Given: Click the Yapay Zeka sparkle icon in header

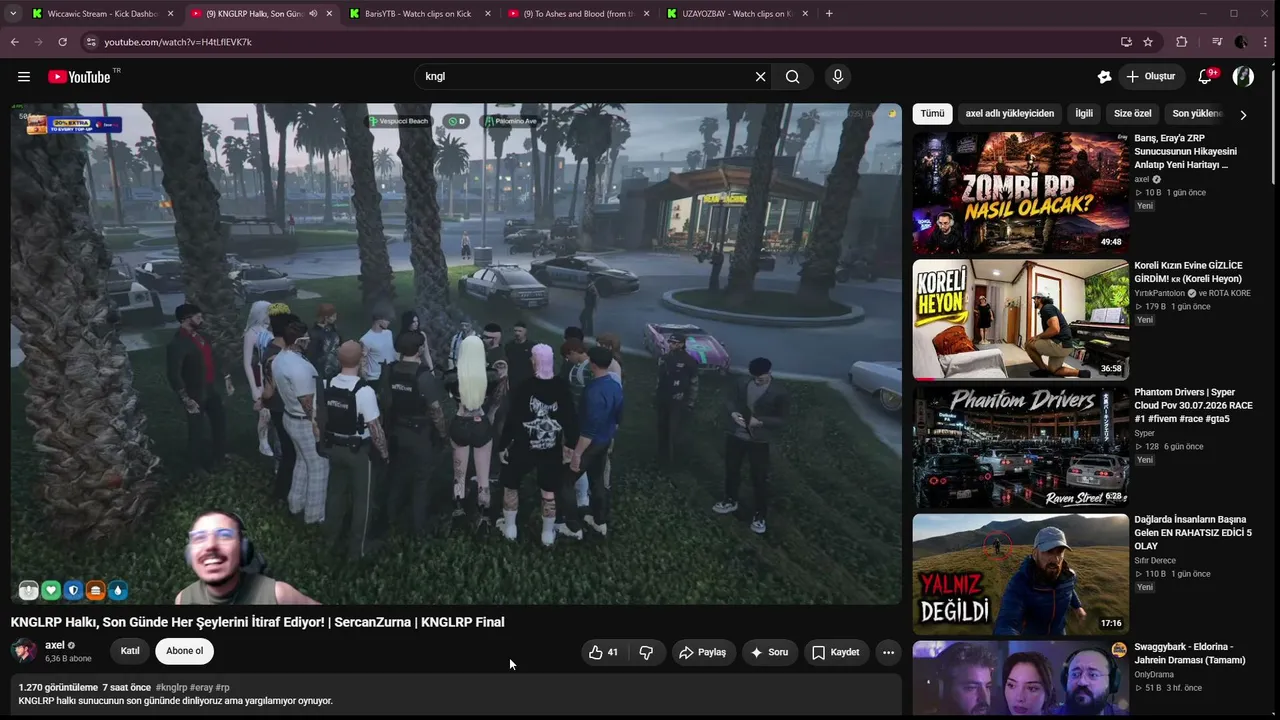Looking at the screenshot, I should [x=1104, y=77].
